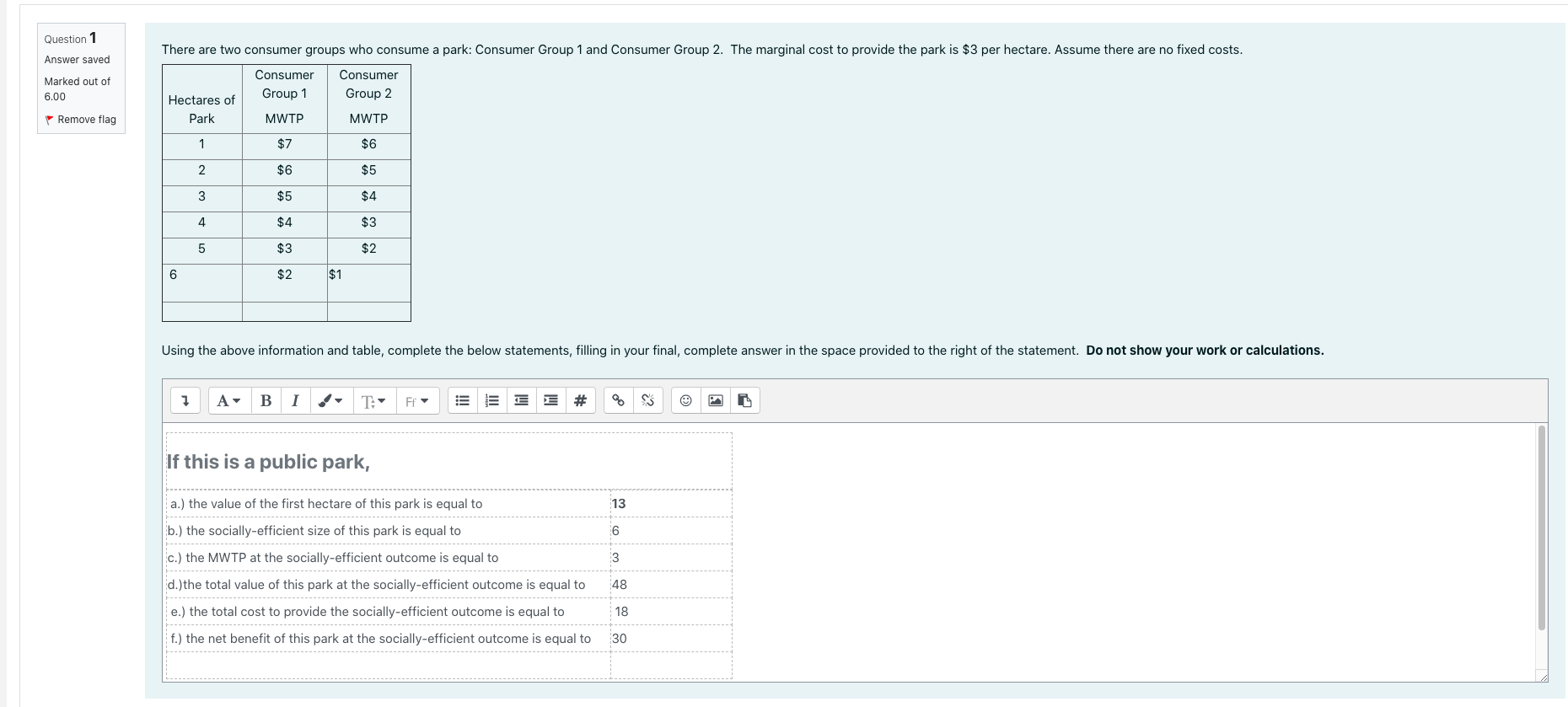
Task: Open the font size dropdown
Action: 373,400
